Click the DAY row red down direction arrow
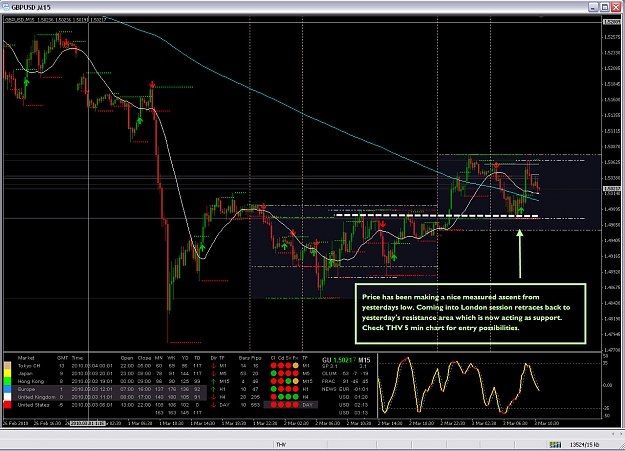Screen dimensions: 625x451 pyautogui.click(x=213, y=405)
